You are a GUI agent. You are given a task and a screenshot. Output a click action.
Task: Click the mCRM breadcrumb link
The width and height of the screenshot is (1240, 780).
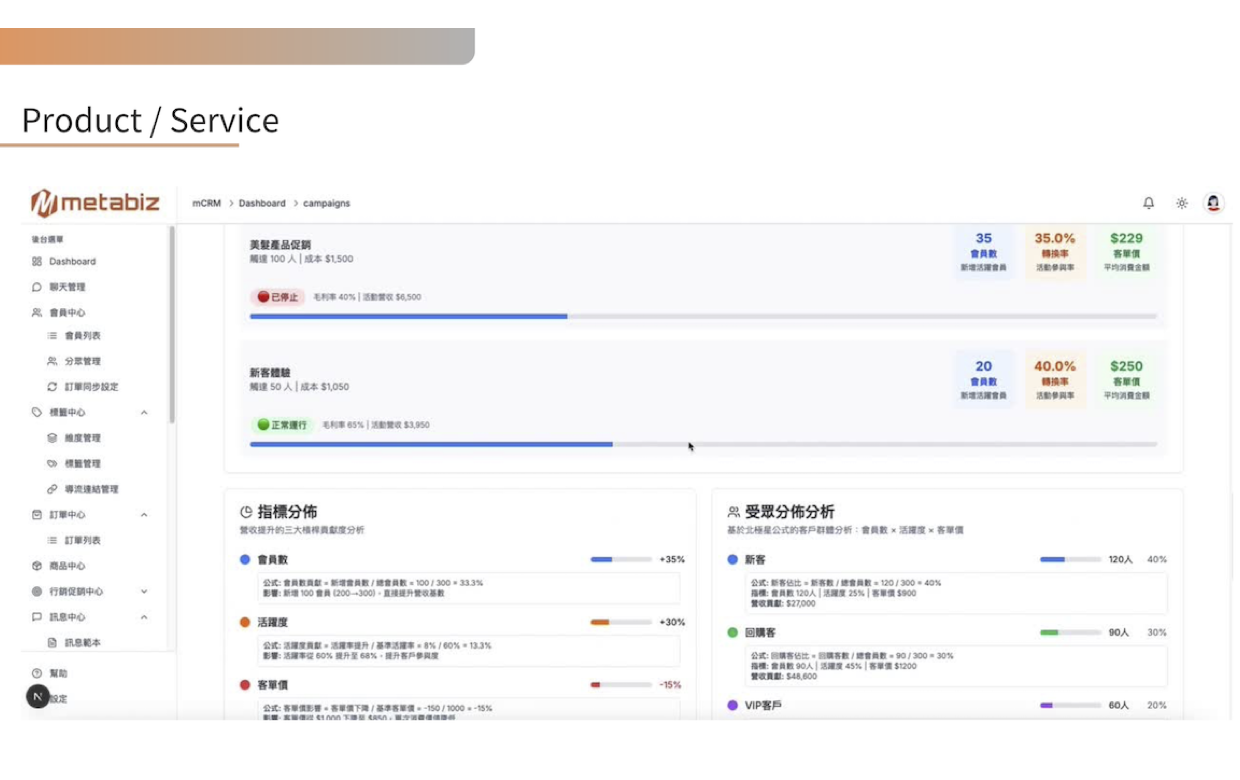coord(206,203)
